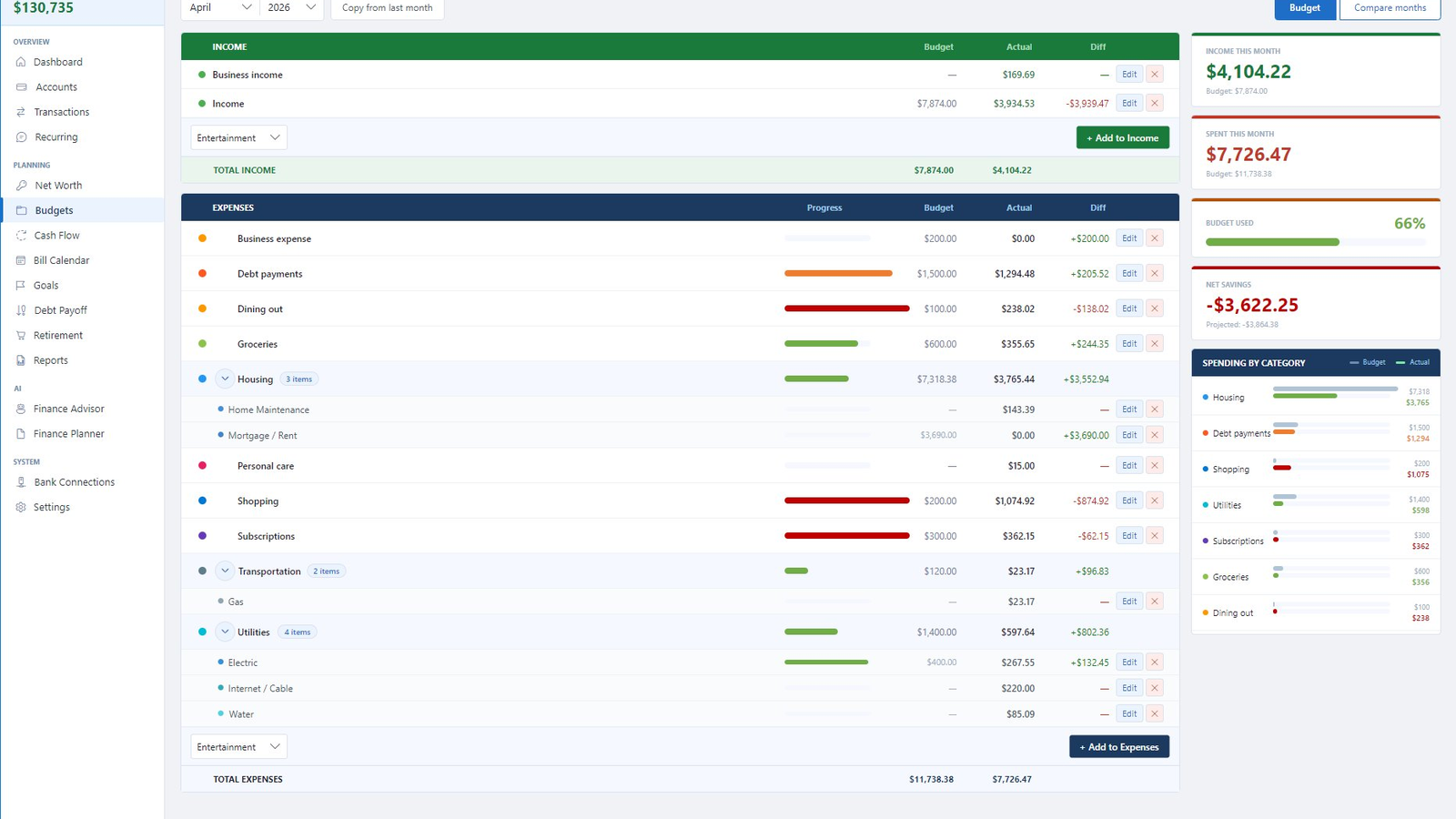Open the Dashboard sidebar icon
The width and height of the screenshot is (1456, 819).
pos(21,62)
